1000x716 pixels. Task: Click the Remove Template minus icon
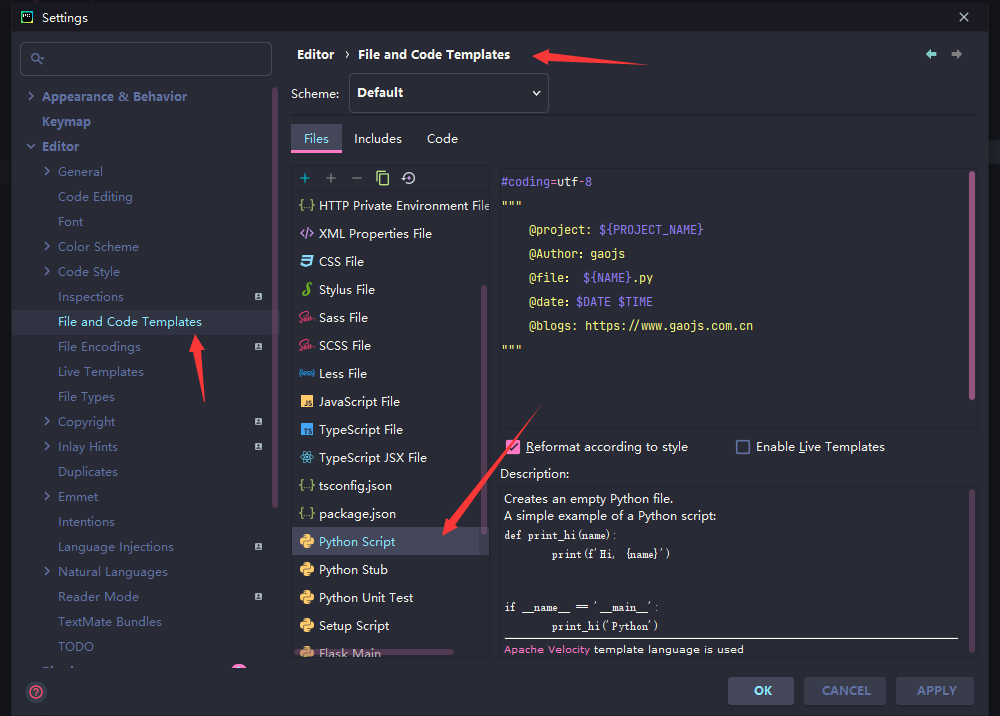357,179
